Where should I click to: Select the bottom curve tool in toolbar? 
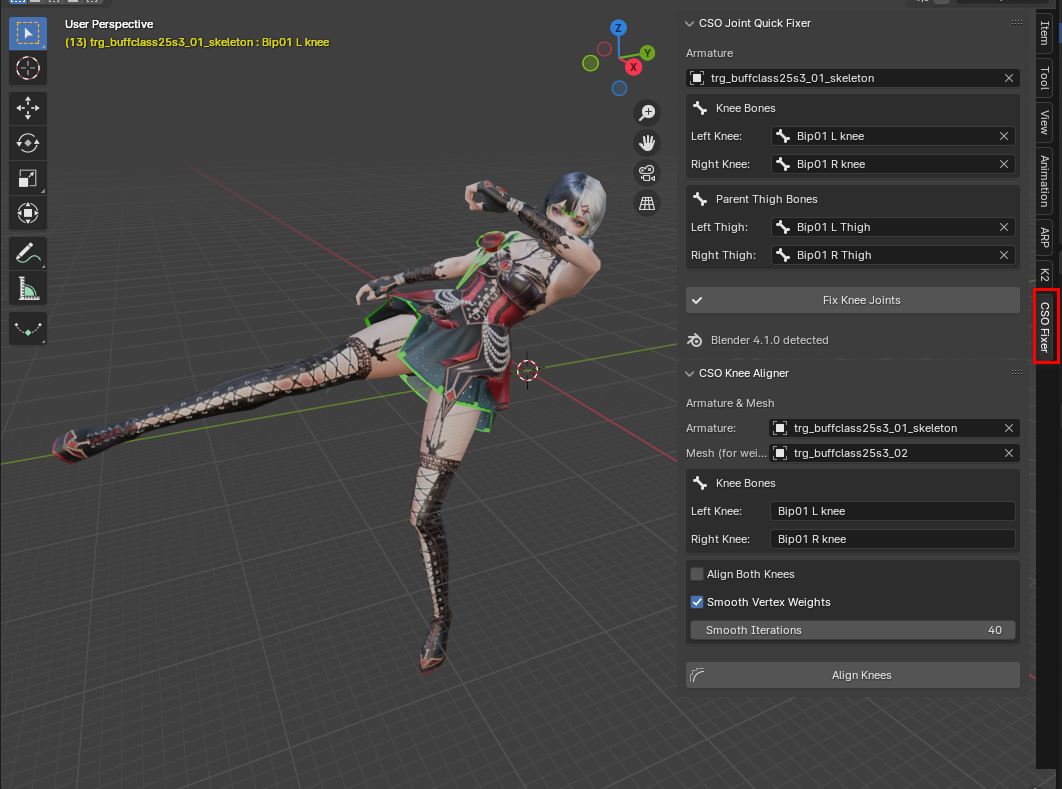pos(28,328)
